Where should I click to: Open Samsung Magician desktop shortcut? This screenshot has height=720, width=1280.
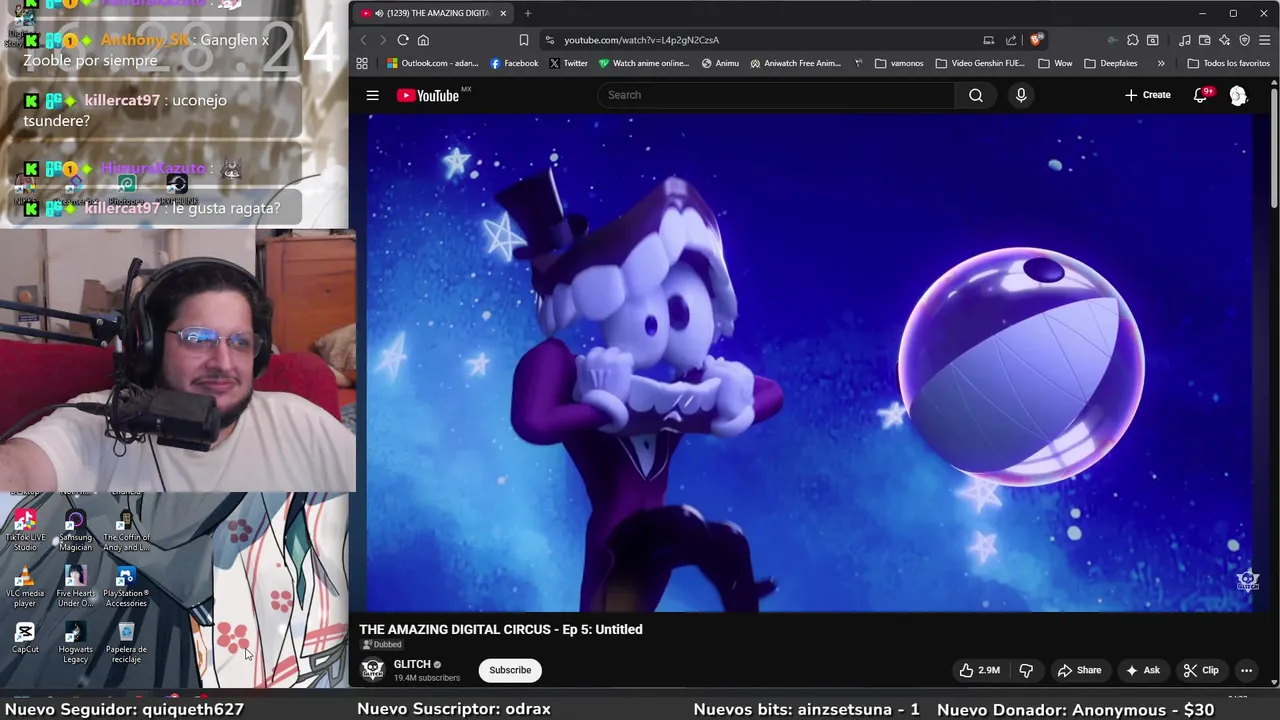click(x=75, y=530)
